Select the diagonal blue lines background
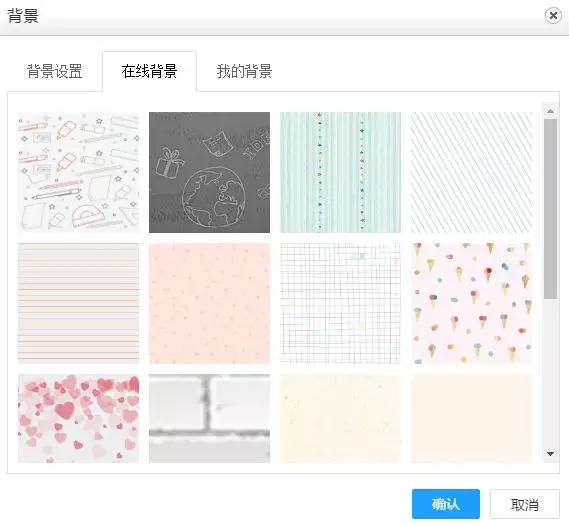 pos(471,172)
